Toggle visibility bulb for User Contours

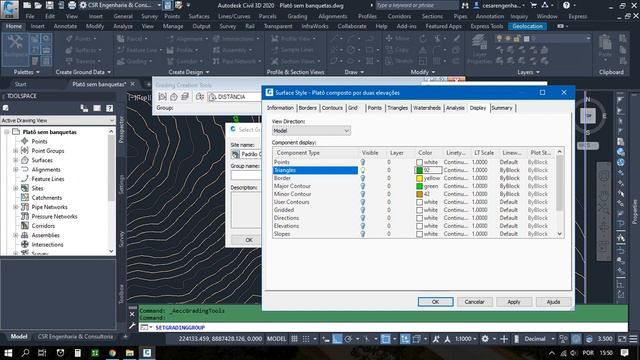coord(362,202)
